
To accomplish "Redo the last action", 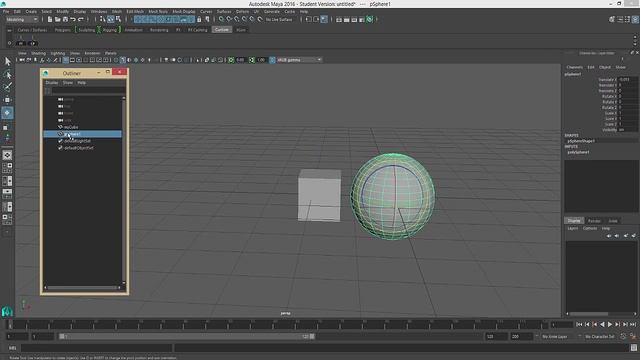I will click(81, 19).
